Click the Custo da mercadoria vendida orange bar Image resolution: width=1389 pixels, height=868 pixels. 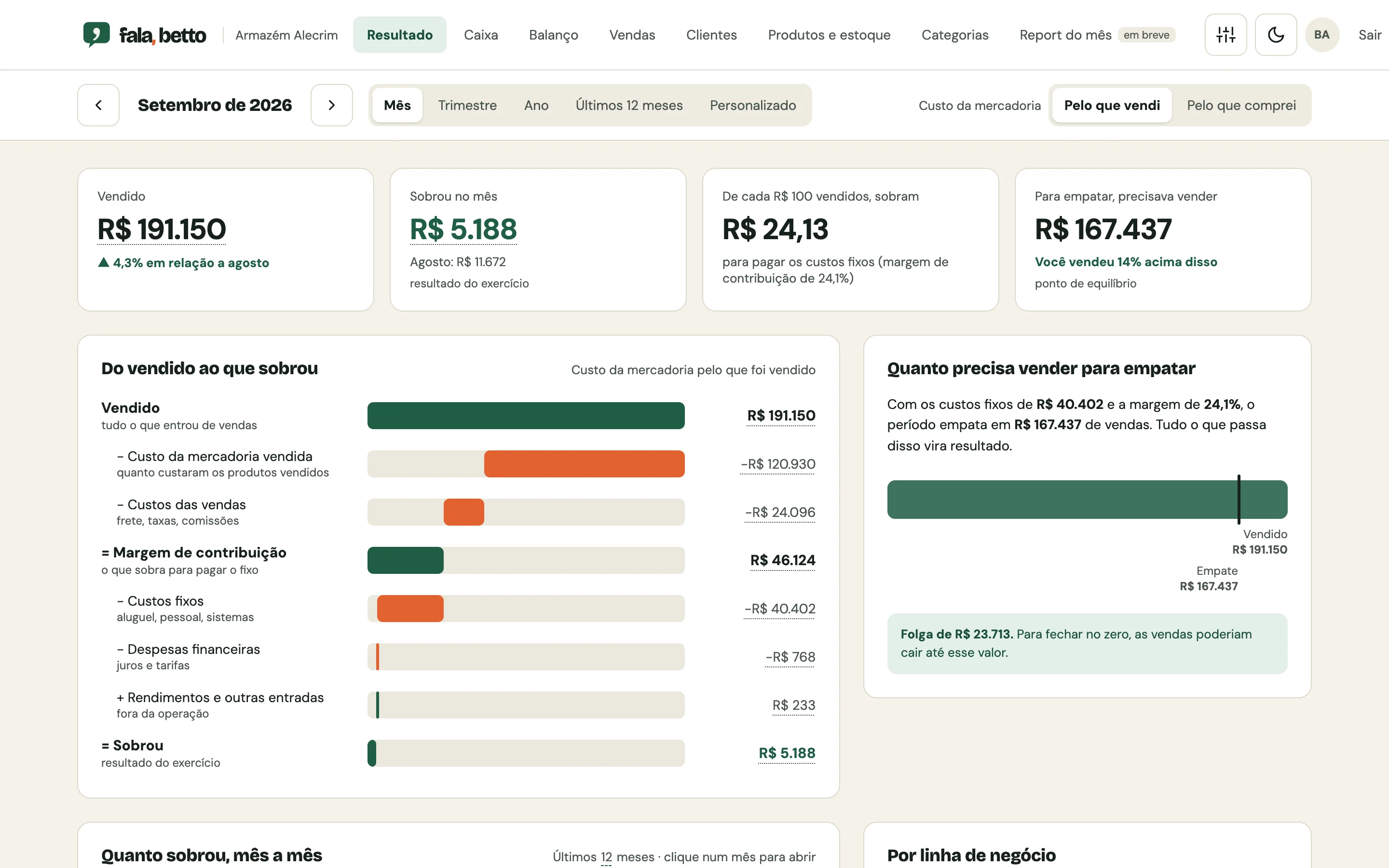(x=584, y=463)
